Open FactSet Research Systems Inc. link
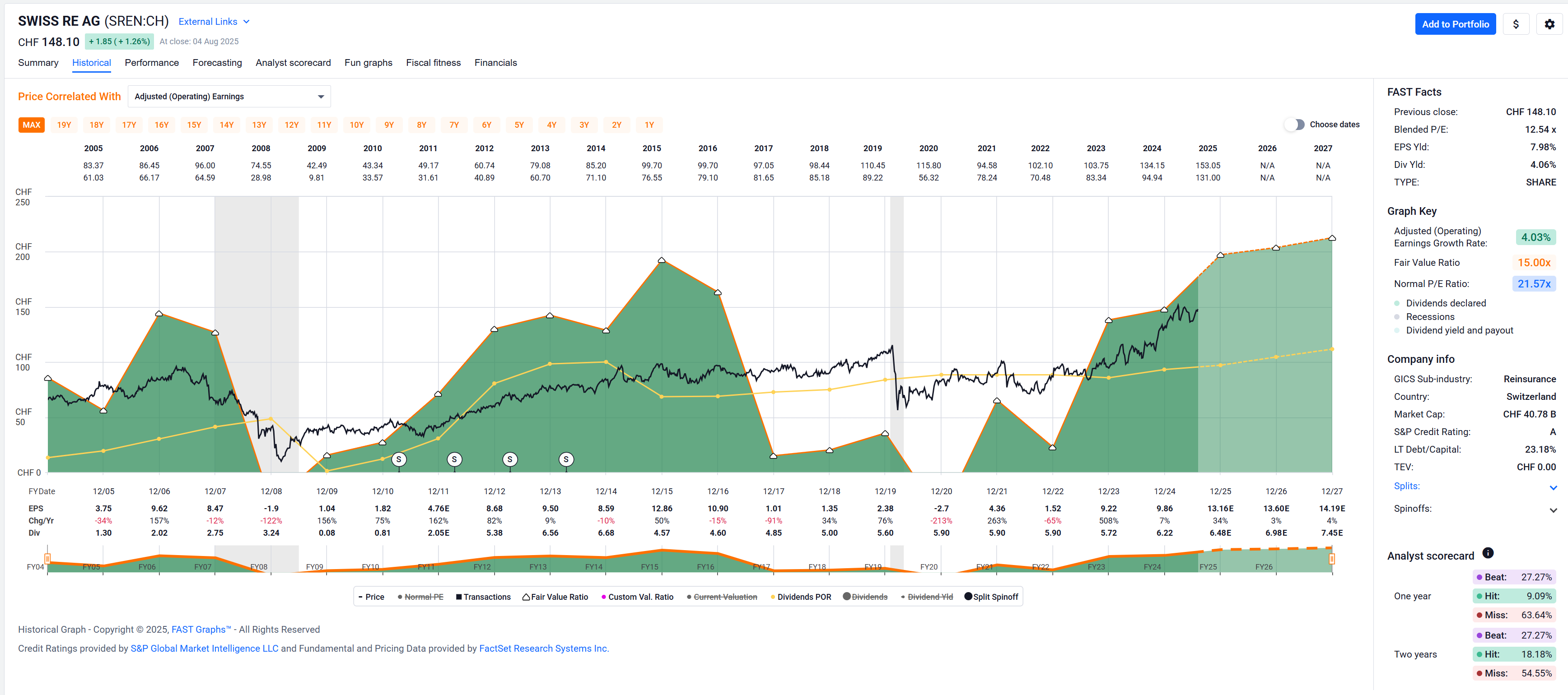This screenshot has height=695, width=1568. click(x=544, y=648)
